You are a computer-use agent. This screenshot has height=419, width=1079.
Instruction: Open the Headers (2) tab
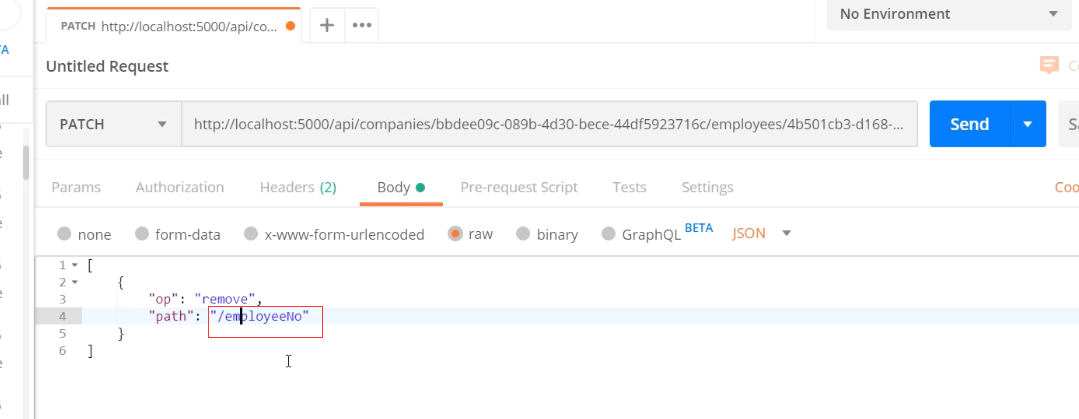pos(298,187)
